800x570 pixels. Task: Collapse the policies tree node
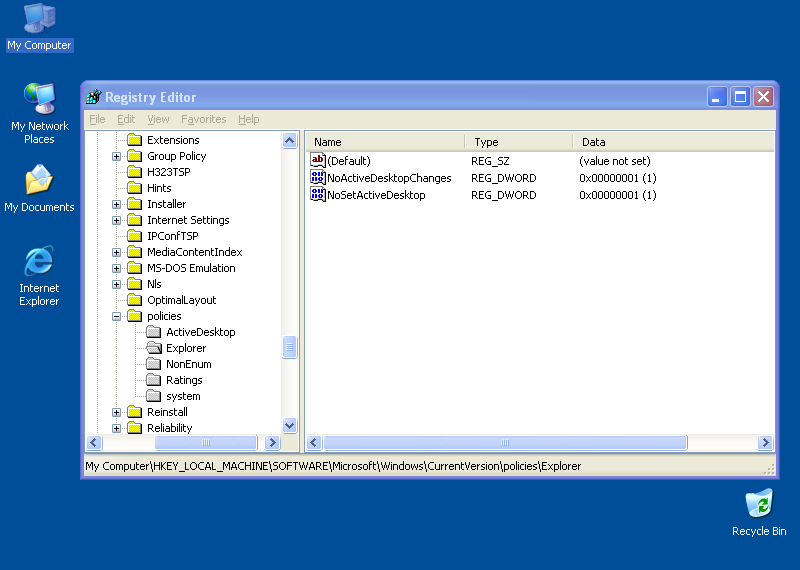(x=116, y=316)
